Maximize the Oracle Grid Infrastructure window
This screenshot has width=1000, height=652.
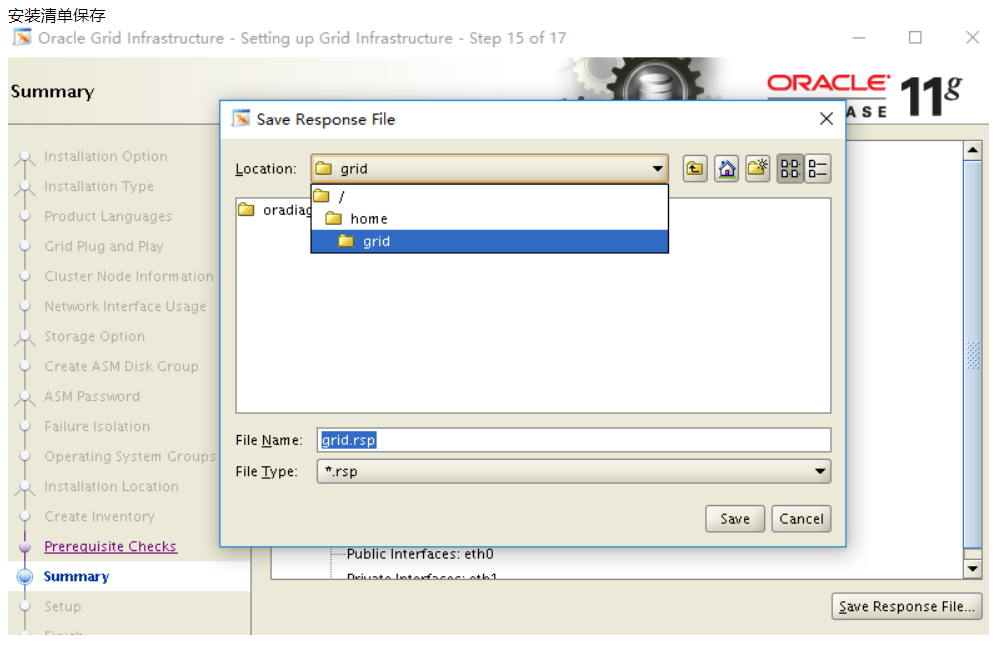tap(915, 38)
